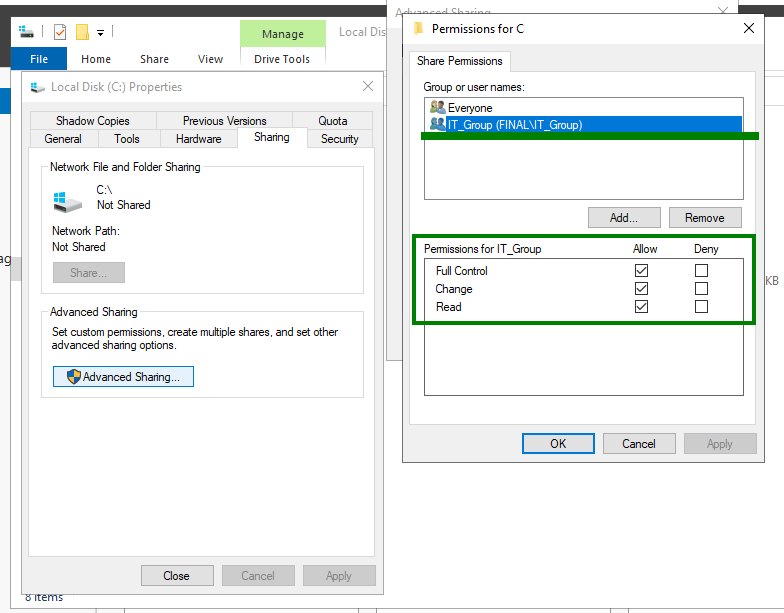This screenshot has width=784, height=613.
Task: Select Everyone in group list
Action: coord(584,108)
